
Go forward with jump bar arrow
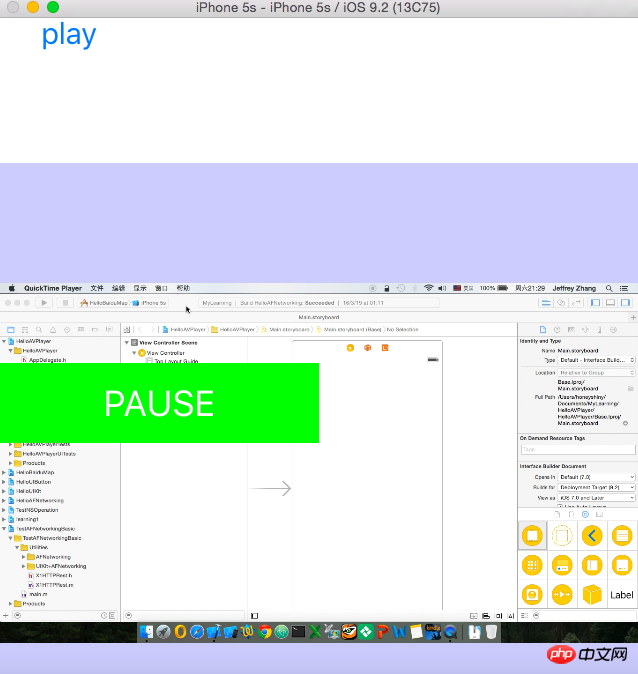[153, 330]
